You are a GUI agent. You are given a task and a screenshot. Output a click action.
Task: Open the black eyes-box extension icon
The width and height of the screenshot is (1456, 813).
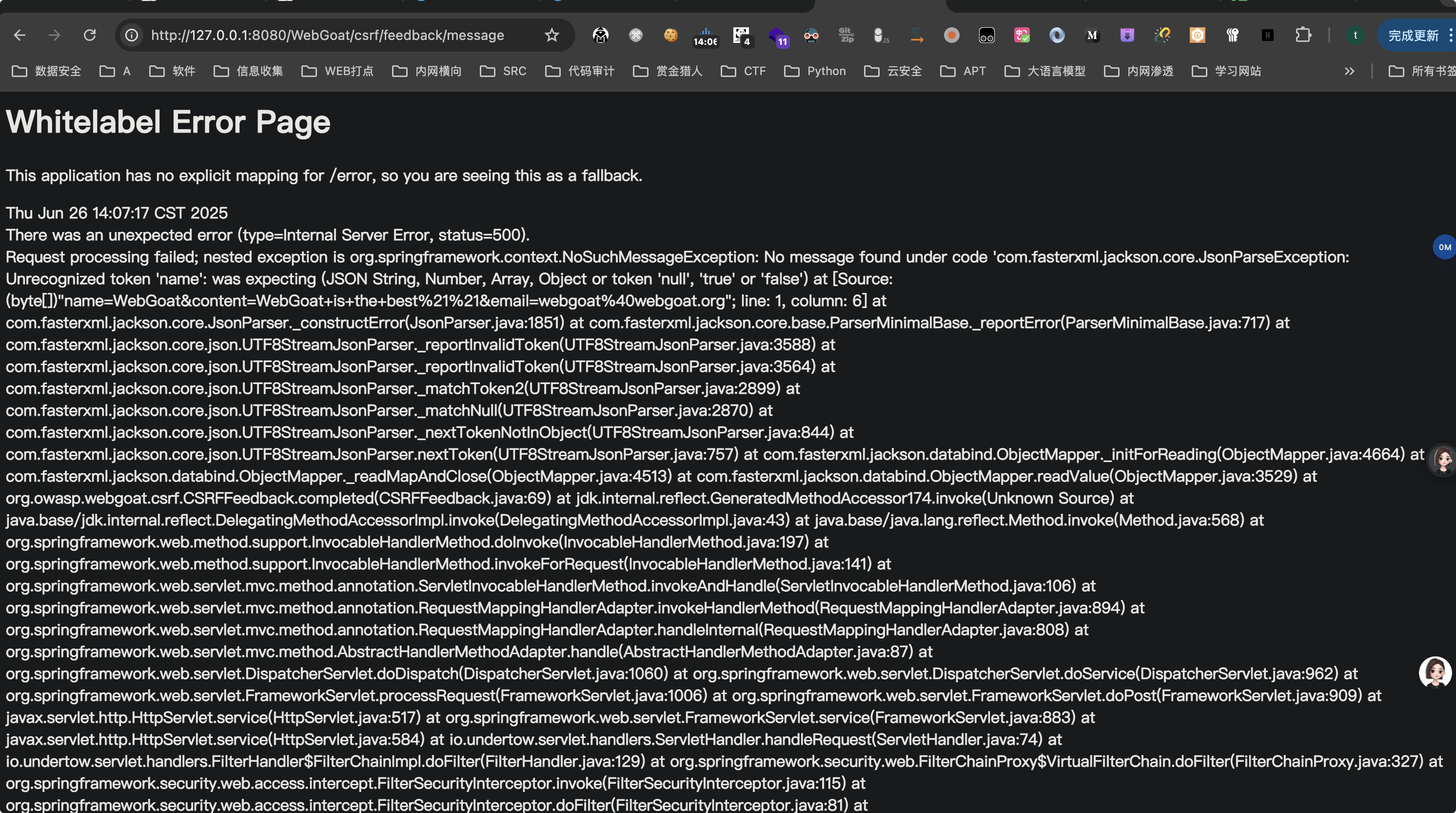click(x=987, y=35)
